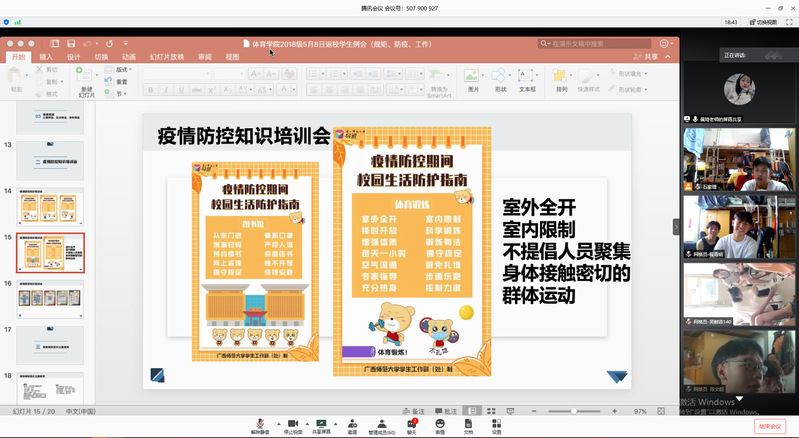Click the Clear Formatting icon
The image size is (799, 438).
(289, 74)
